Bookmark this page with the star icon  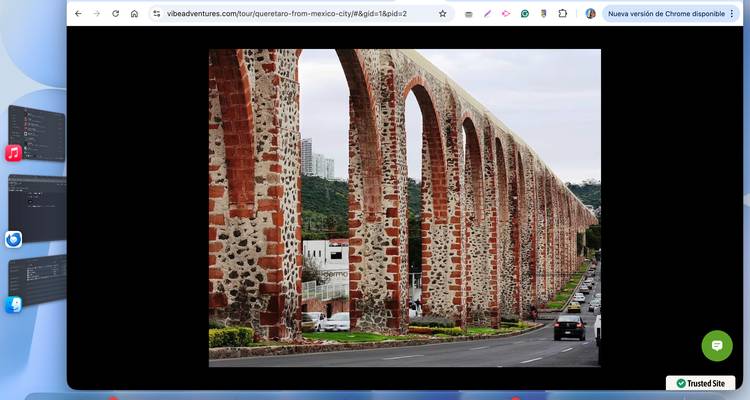point(442,14)
